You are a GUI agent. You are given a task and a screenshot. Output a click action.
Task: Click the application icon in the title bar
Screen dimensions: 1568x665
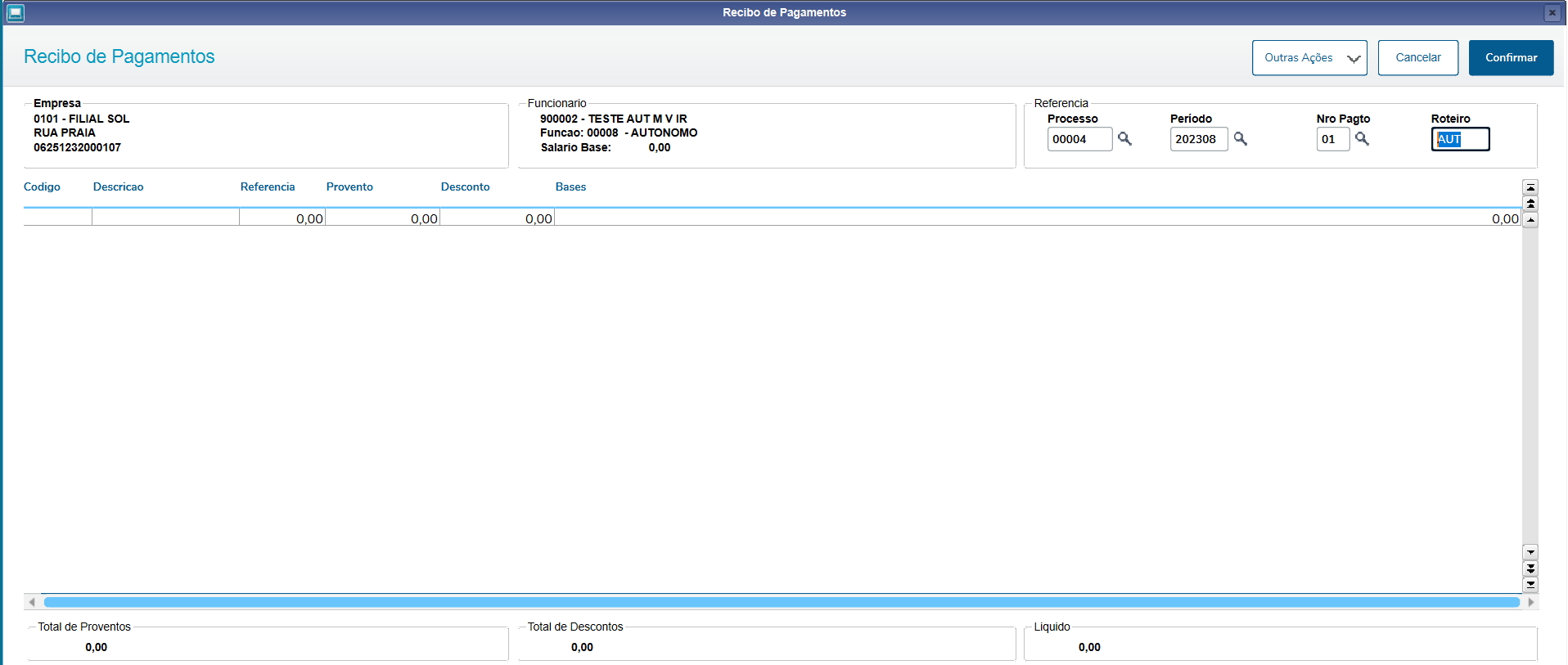coord(15,12)
